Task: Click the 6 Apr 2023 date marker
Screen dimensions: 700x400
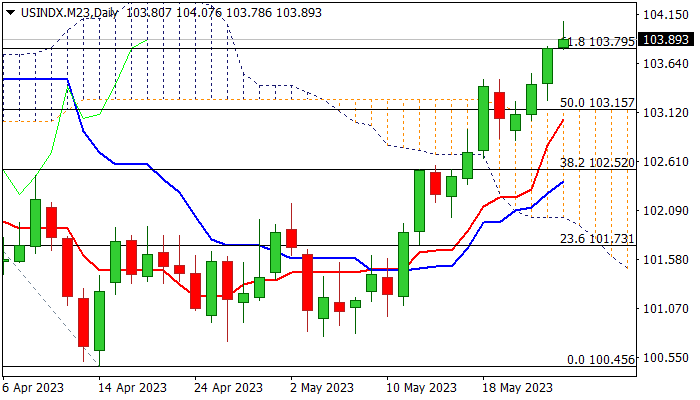Action: click(x=33, y=388)
